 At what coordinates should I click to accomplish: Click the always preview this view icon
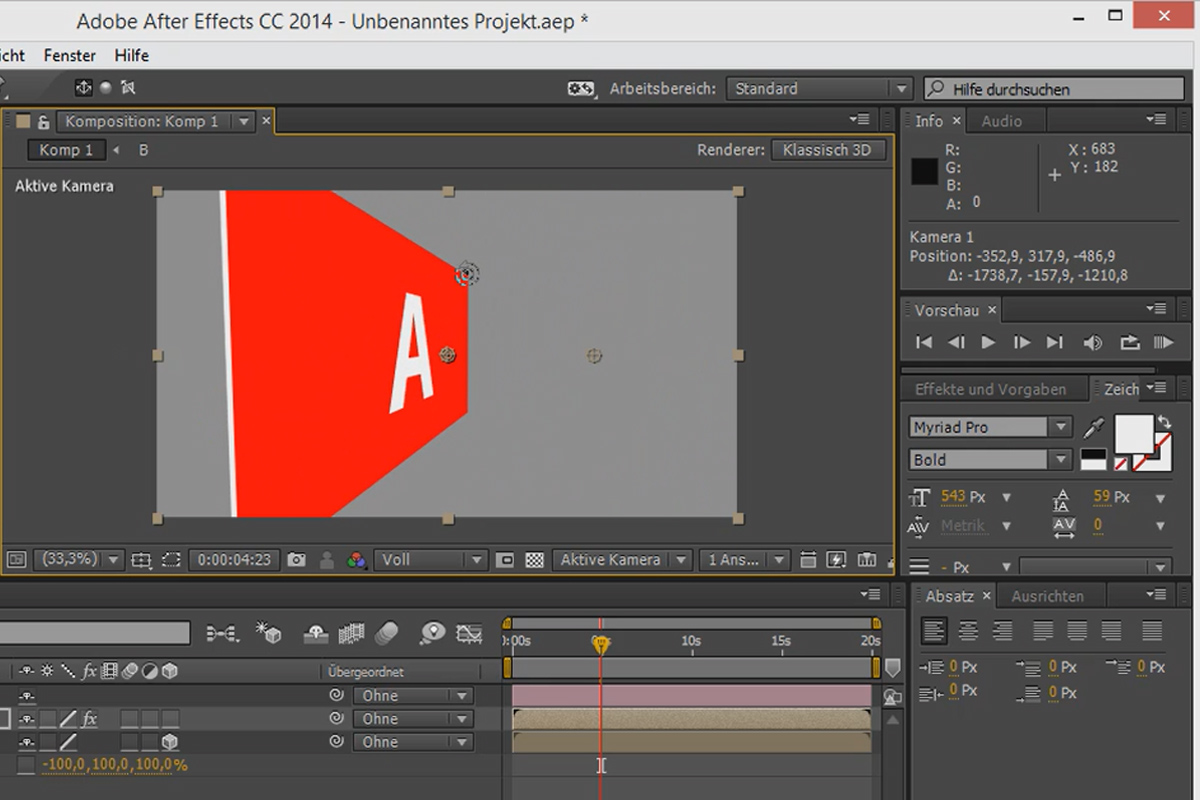tap(16, 560)
